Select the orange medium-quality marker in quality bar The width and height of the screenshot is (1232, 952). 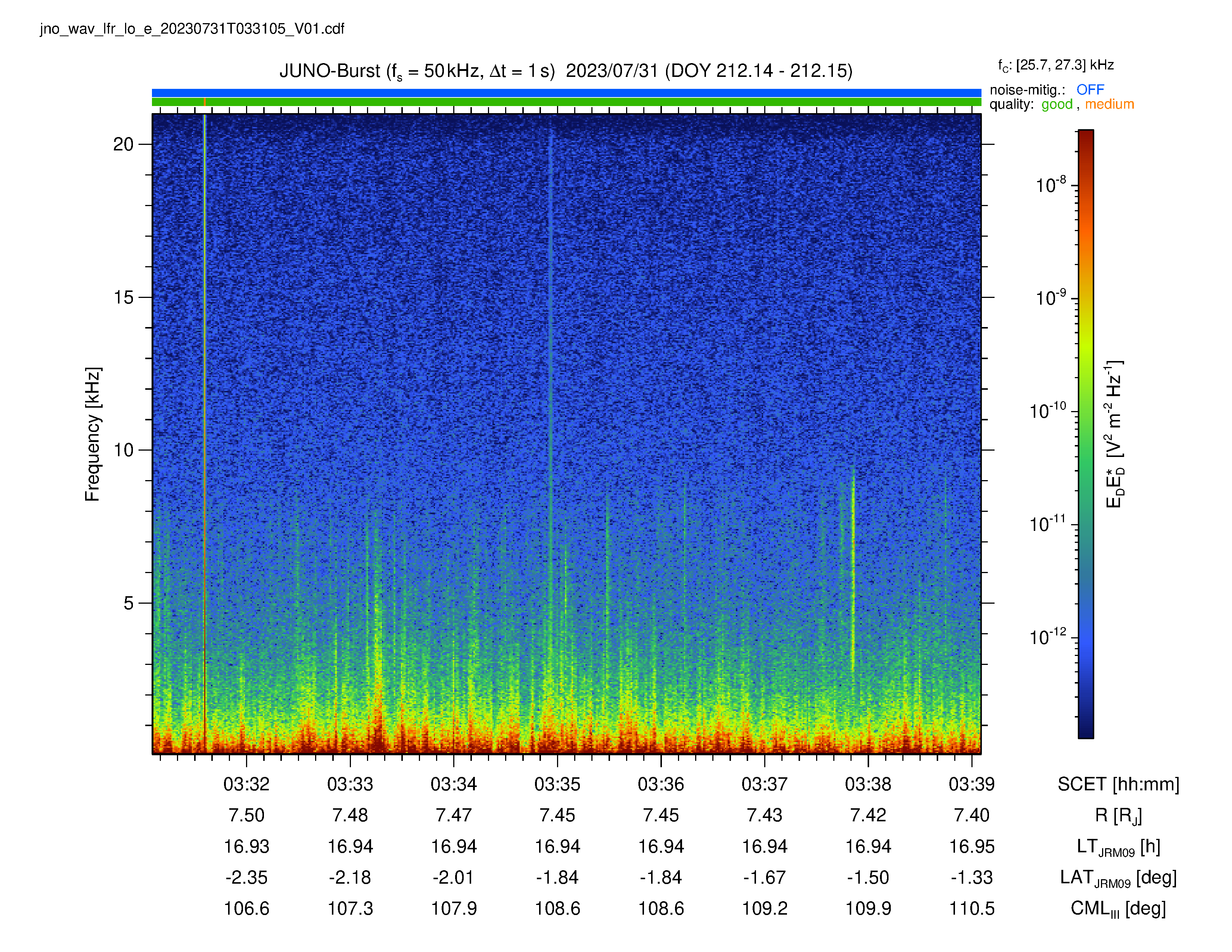pos(205,102)
